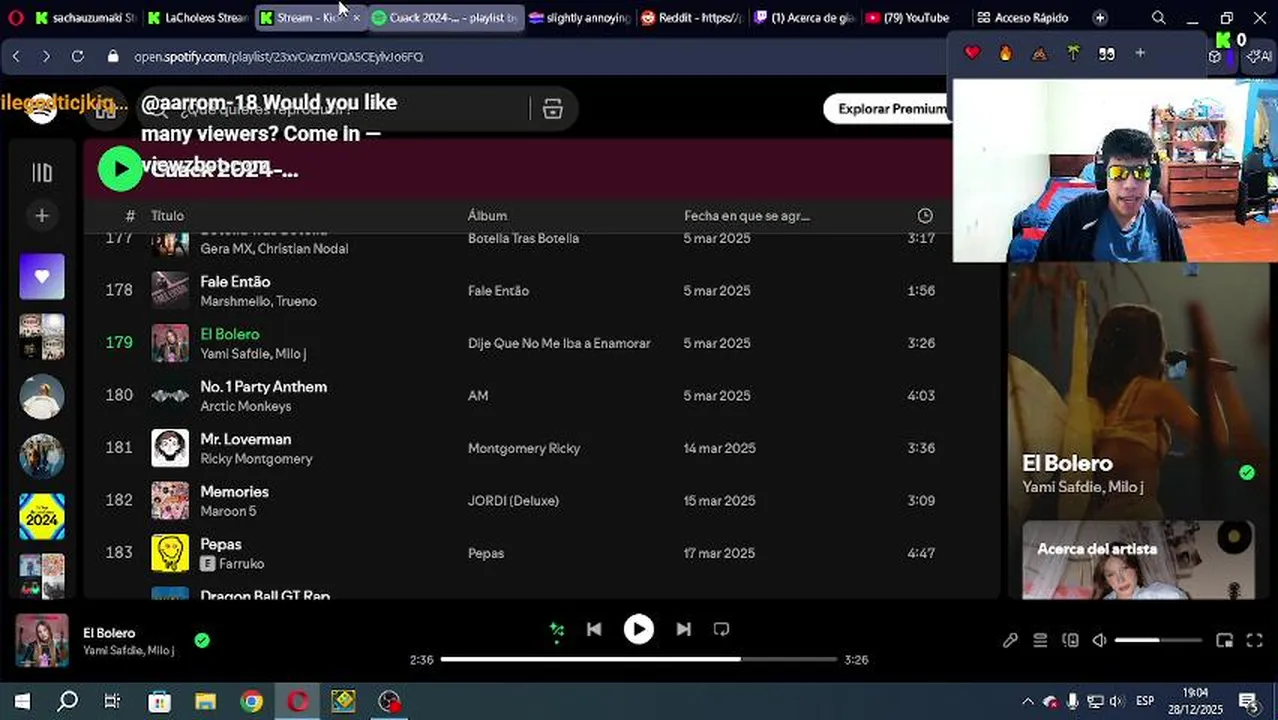Click Explorar Premium button
The image size is (1278, 720).
891,109
